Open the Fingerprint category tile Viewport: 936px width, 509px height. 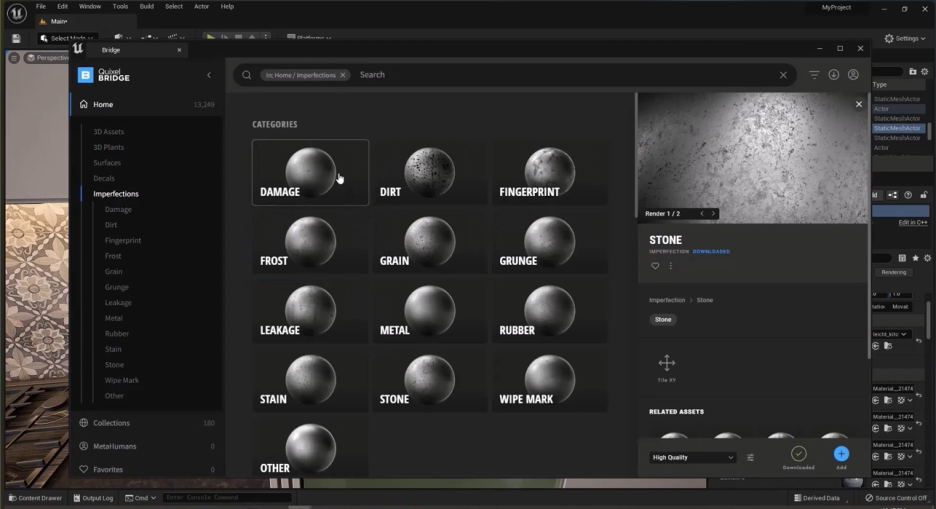point(550,172)
